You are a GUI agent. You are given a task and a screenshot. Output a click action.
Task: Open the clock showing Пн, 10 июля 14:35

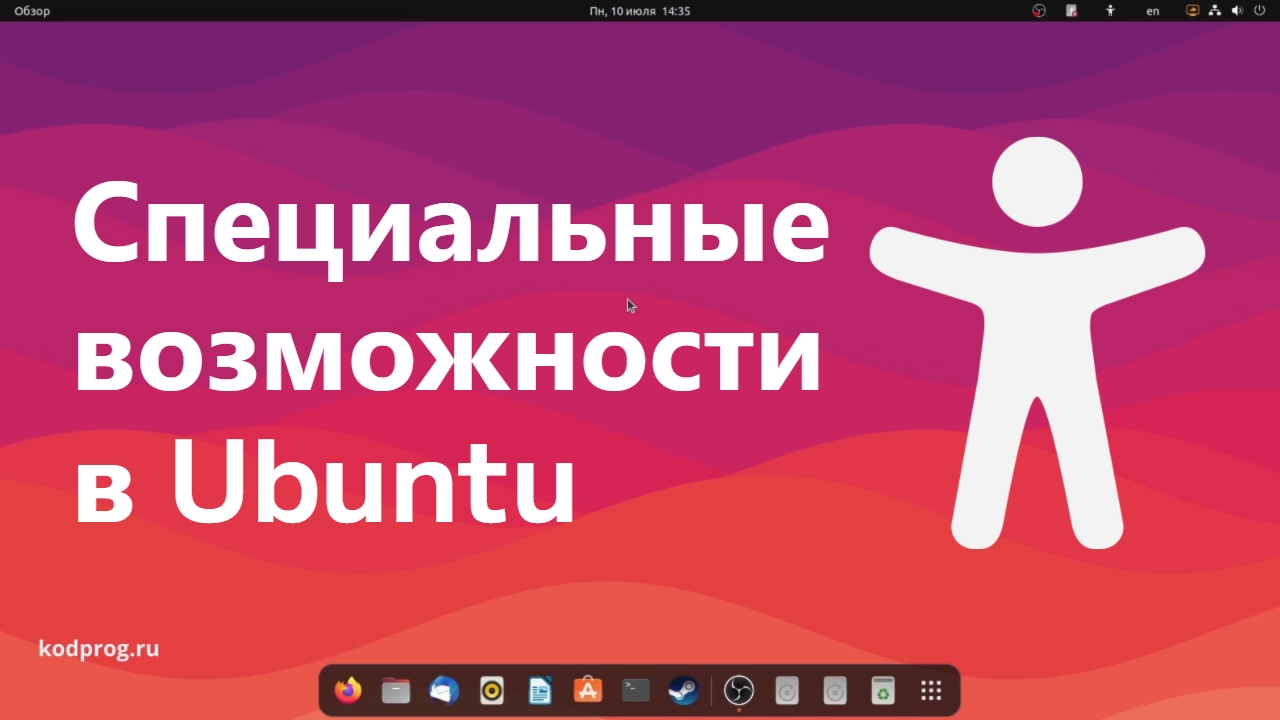pyautogui.click(x=640, y=11)
